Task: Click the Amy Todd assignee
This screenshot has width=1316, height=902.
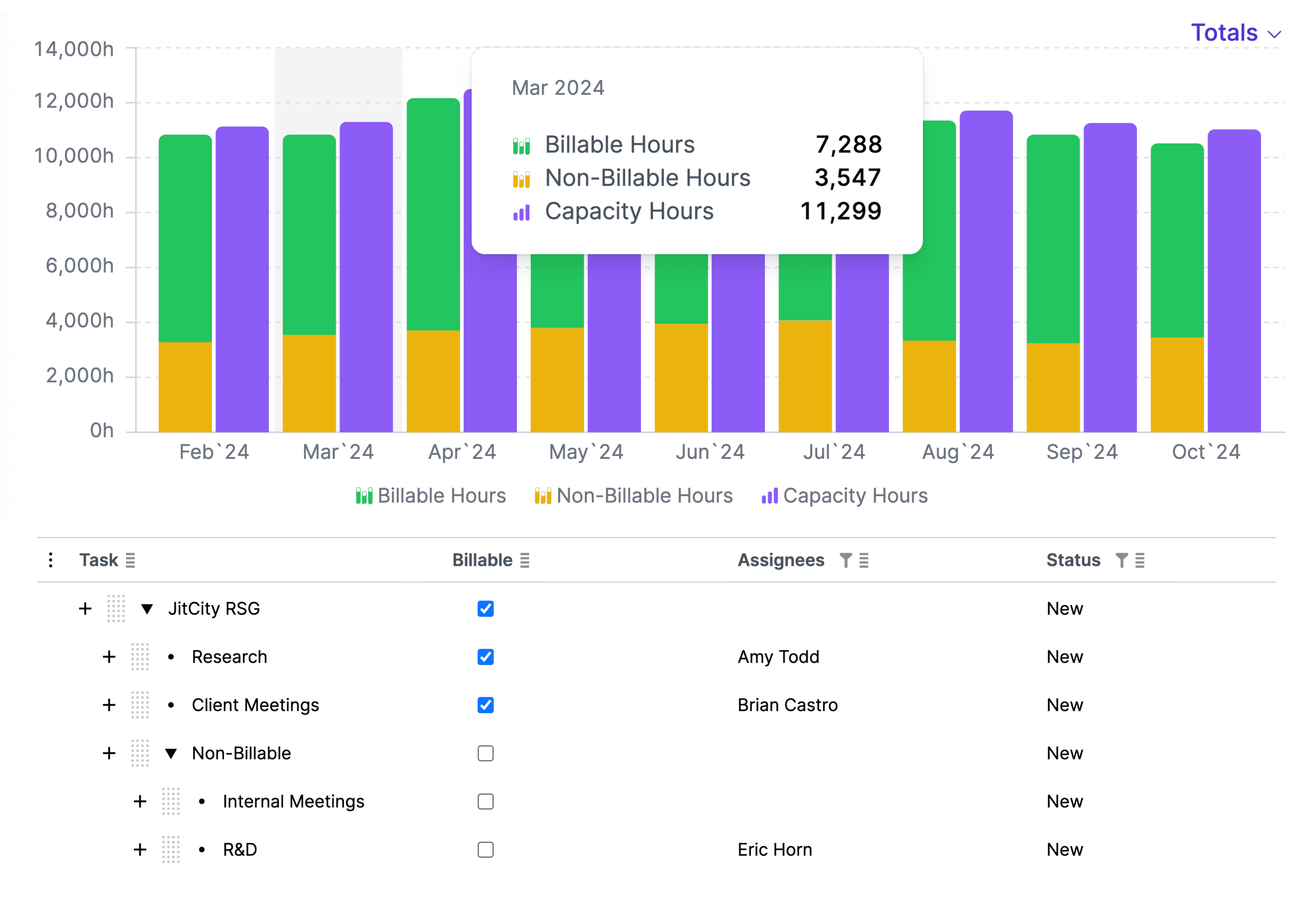Action: point(778,657)
